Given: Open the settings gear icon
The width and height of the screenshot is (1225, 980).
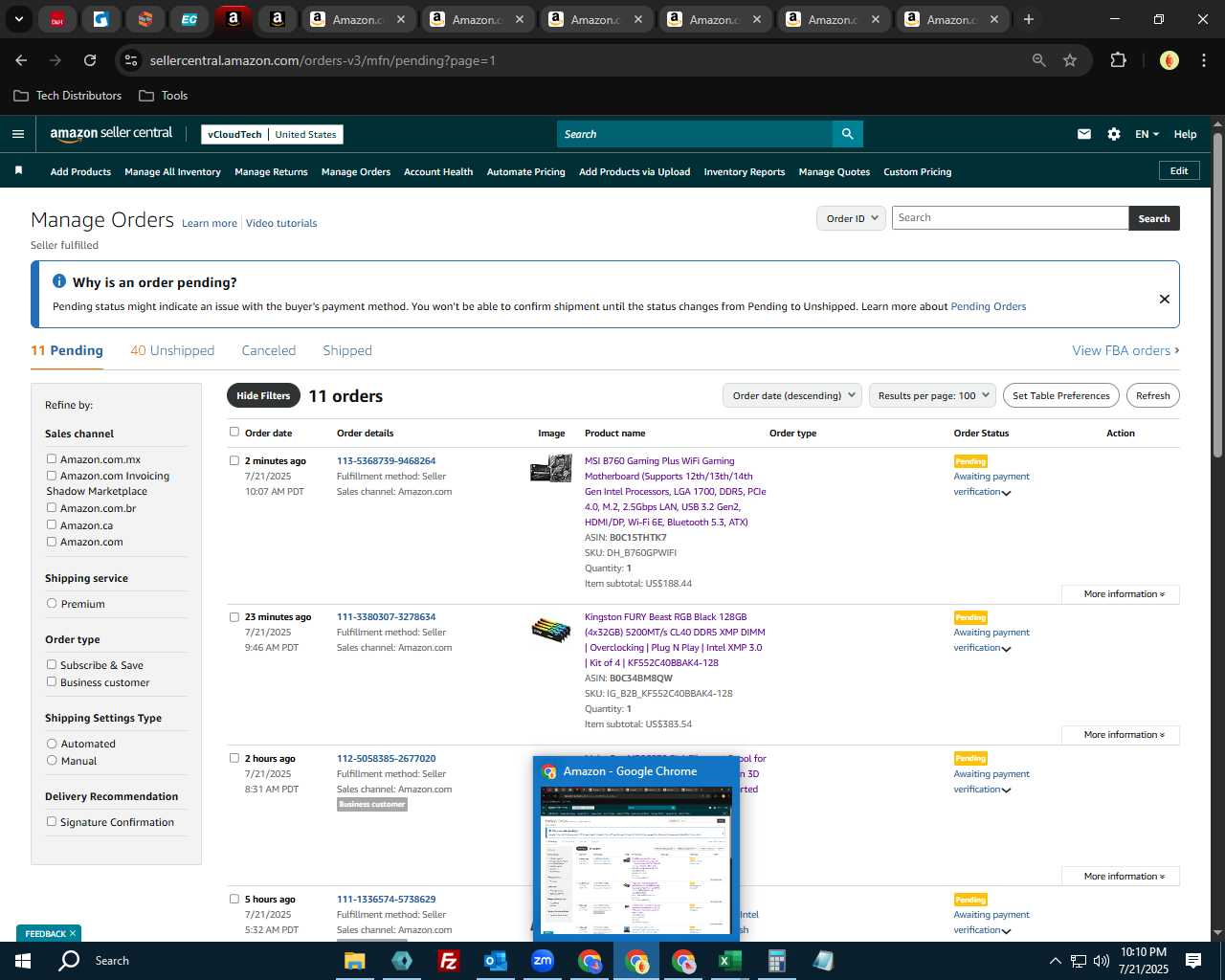Looking at the screenshot, I should pos(1114,134).
